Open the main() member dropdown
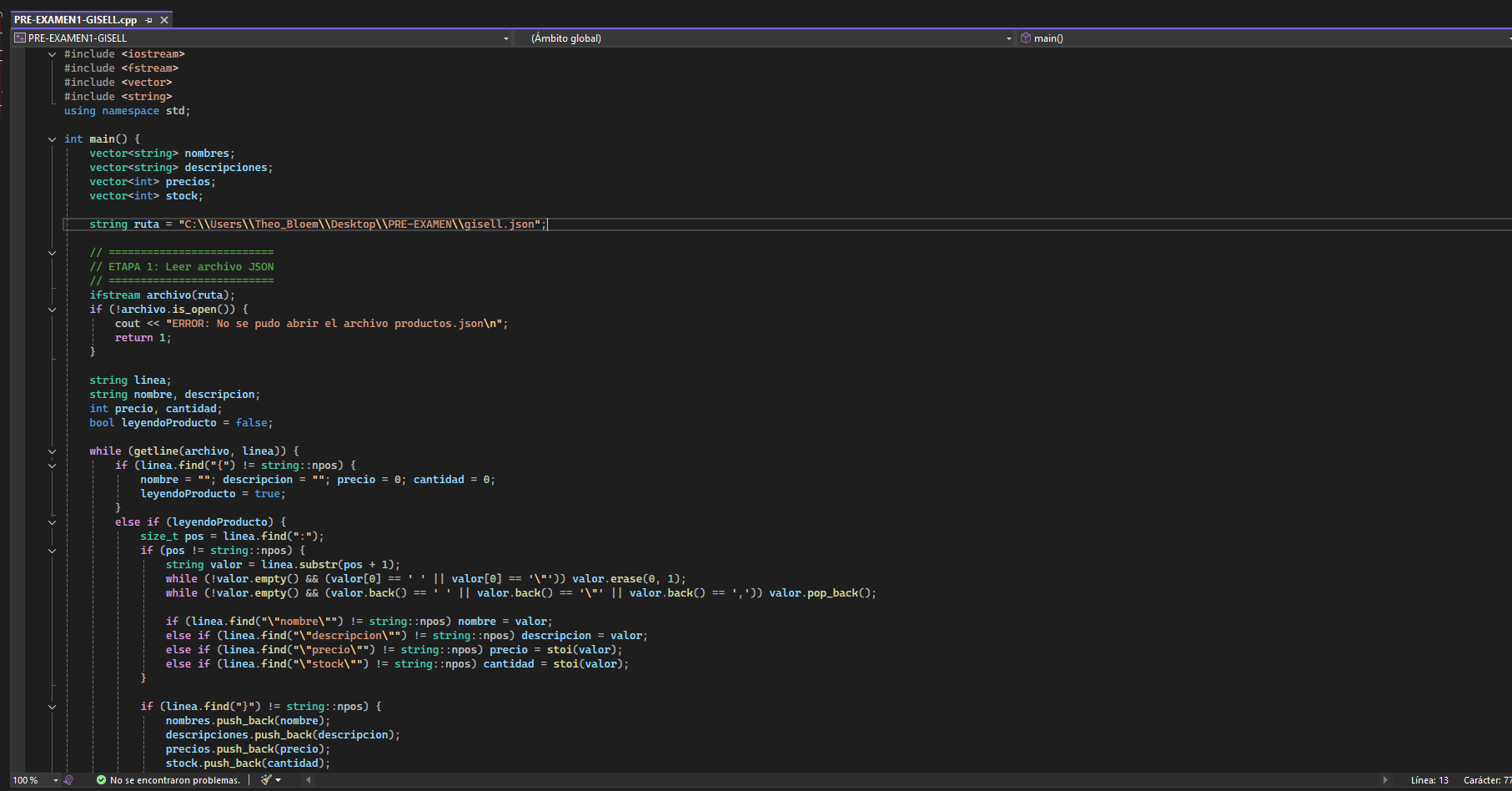 tap(1508, 38)
